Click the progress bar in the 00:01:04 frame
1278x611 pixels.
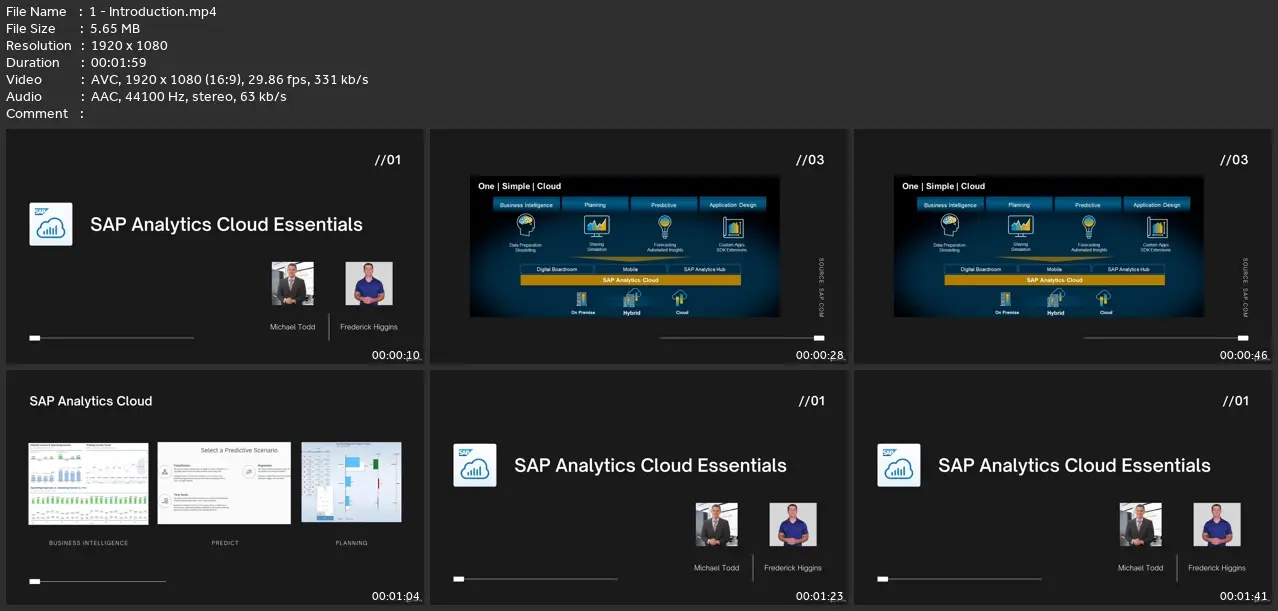pyautogui.click(x=98, y=581)
